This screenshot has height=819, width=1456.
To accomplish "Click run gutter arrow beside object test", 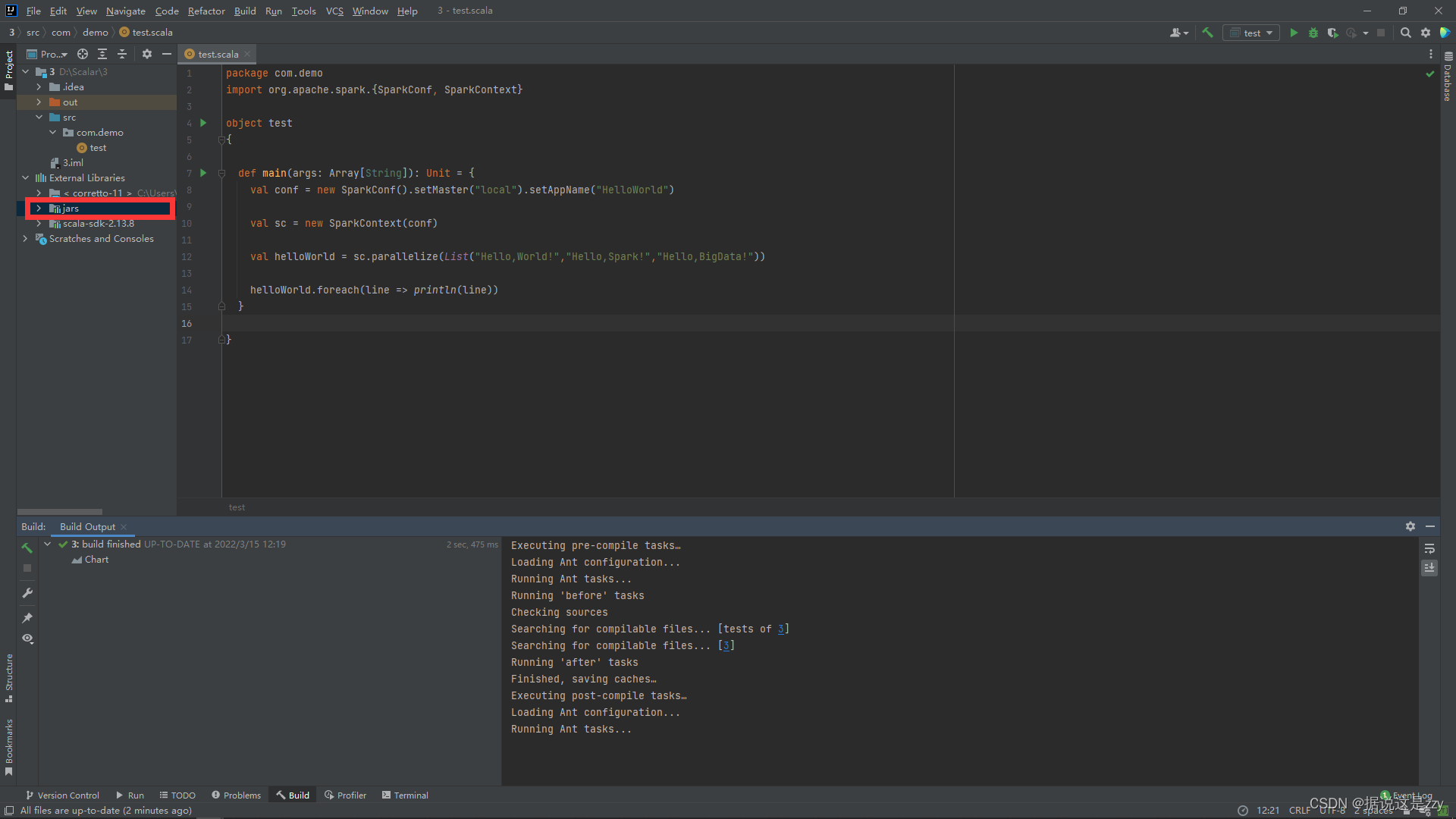I will [203, 123].
